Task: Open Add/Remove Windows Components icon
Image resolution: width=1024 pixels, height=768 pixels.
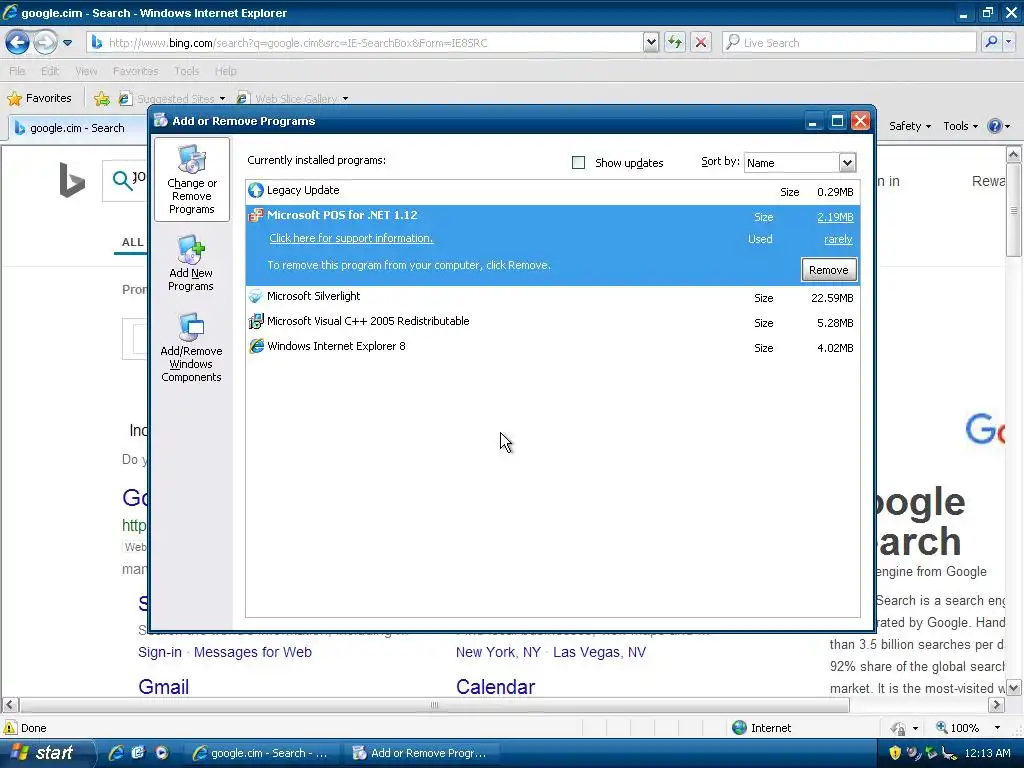Action: pyautogui.click(x=191, y=328)
